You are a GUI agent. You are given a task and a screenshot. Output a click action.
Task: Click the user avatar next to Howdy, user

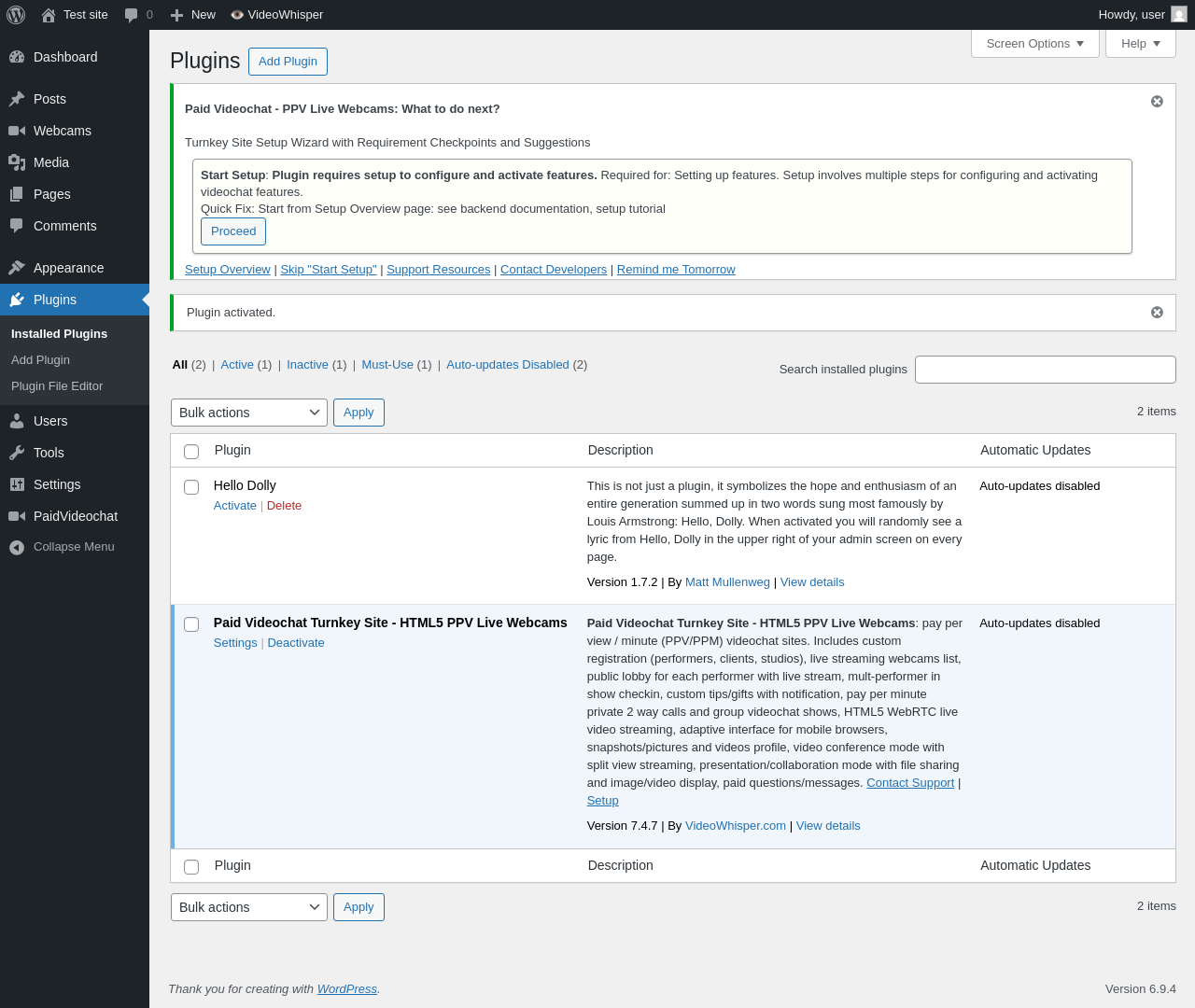coord(1179,14)
